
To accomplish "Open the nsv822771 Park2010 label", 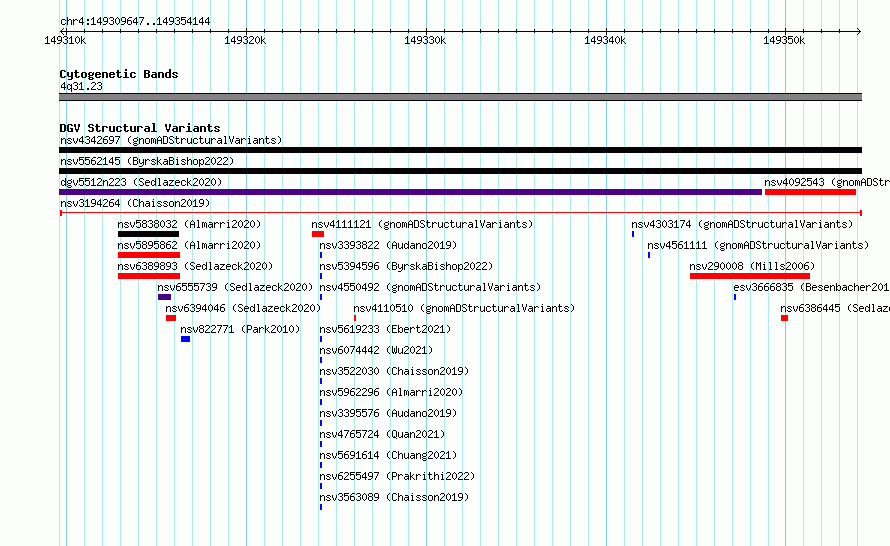I will 240,329.
